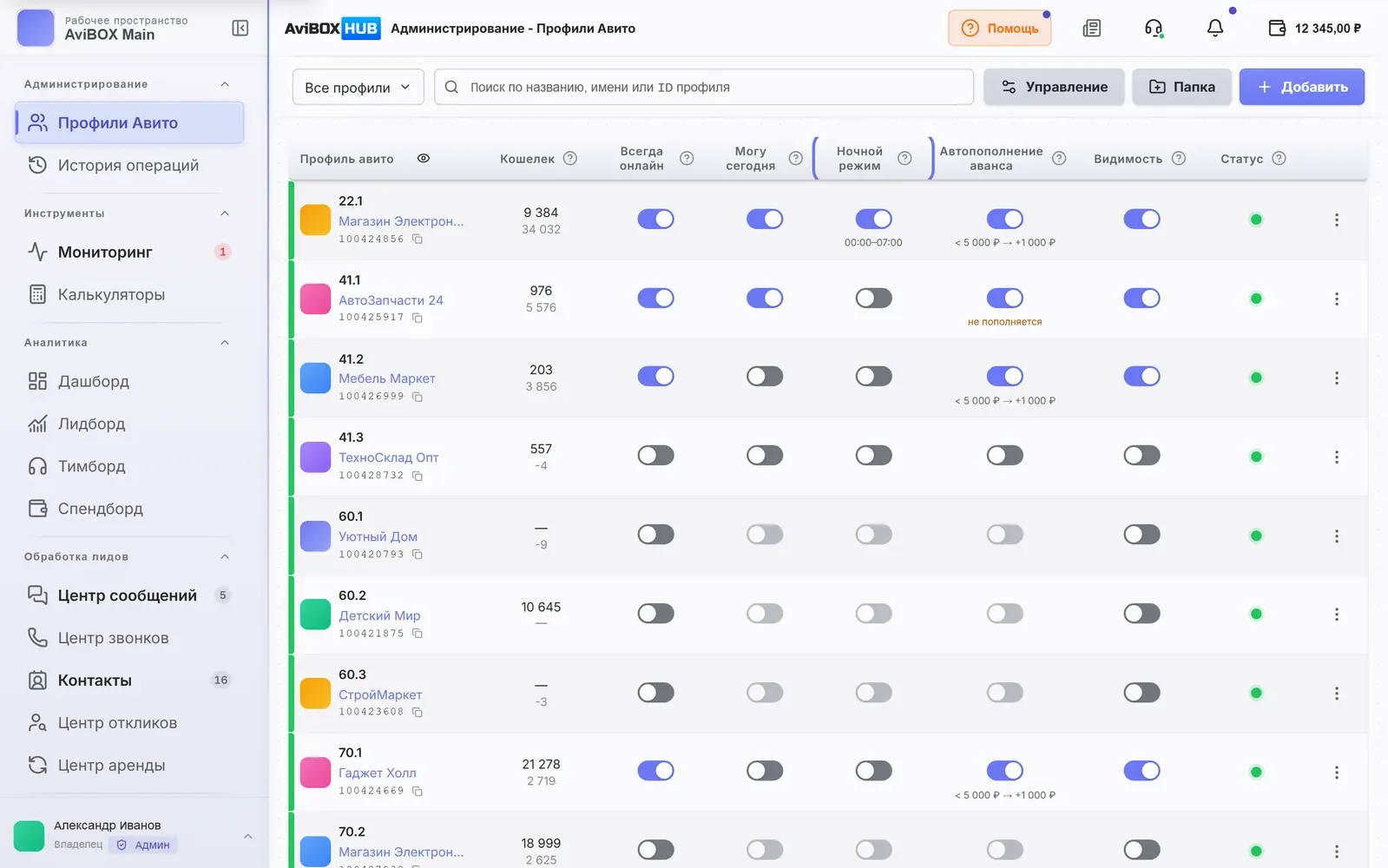Show help for Статус column

pos(1279,158)
